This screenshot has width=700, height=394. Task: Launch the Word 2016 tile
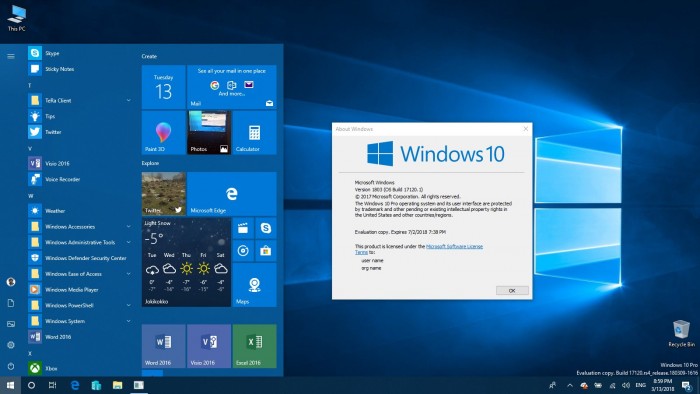(163, 346)
